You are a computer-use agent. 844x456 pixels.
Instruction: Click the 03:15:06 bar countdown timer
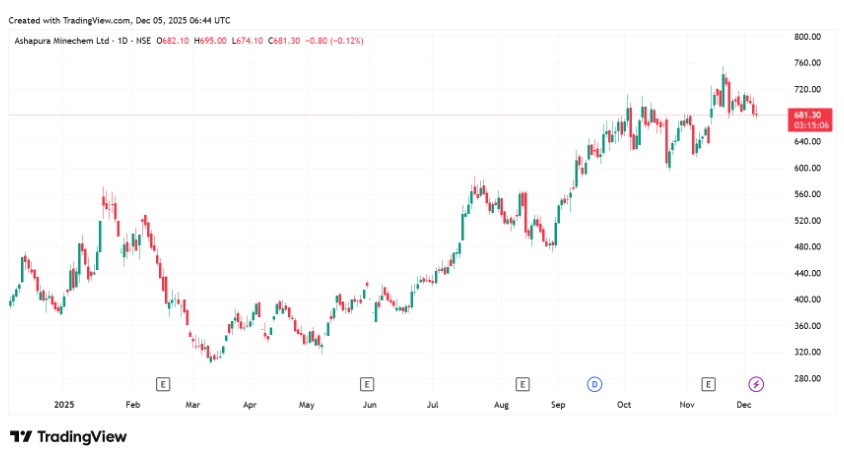[807, 125]
